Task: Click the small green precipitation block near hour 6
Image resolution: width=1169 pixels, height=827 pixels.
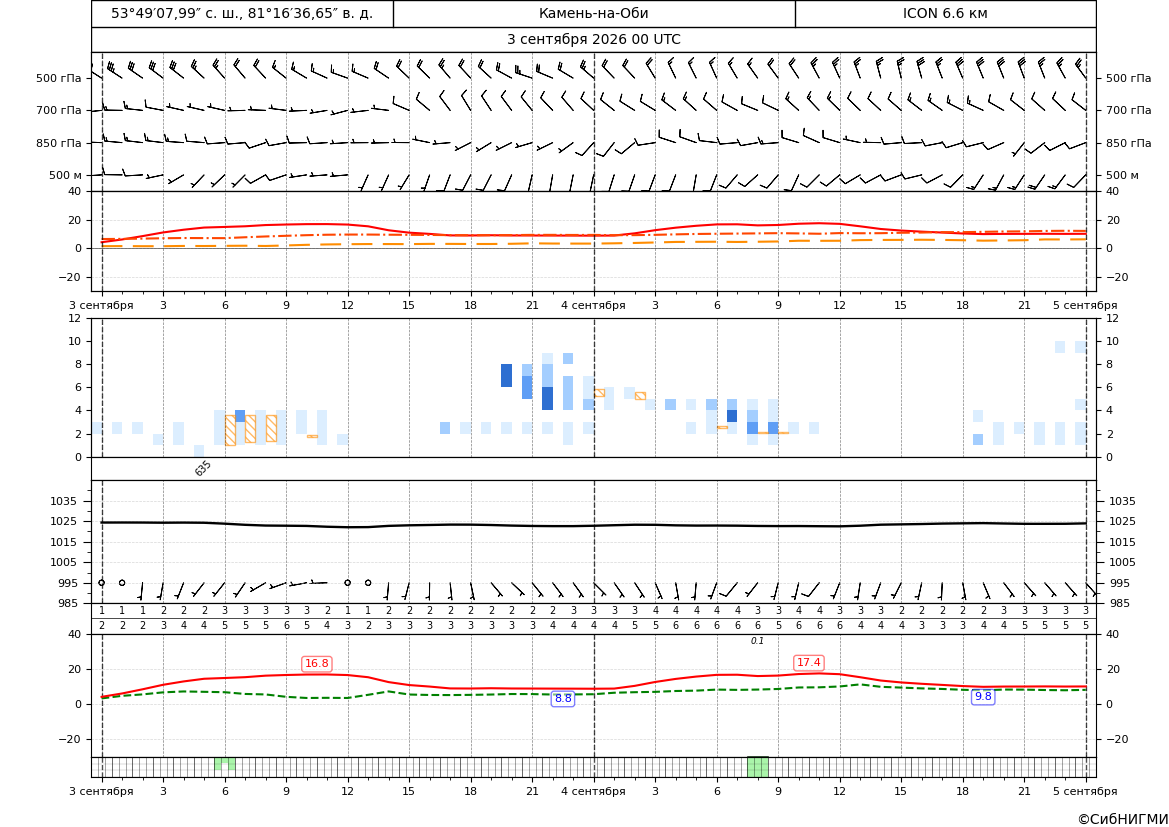Action: (224, 764)
